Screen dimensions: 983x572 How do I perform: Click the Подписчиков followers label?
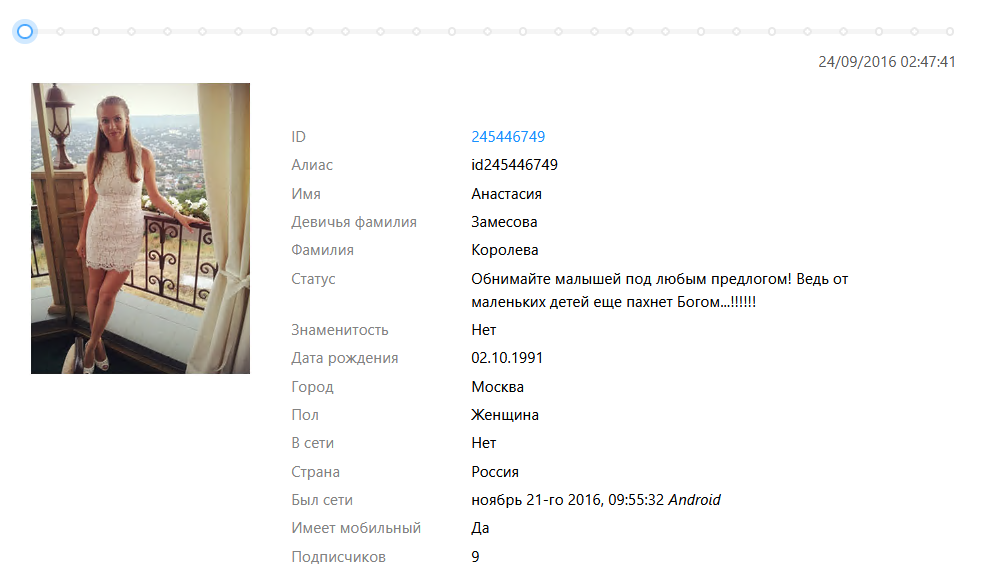click(x=338, y=557)
